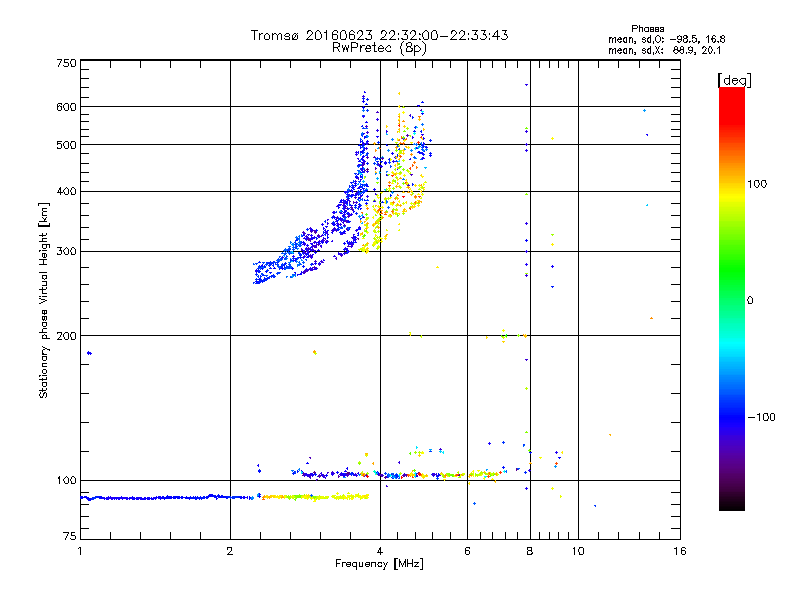Viewport: 800px width, 600px height.
Task: Click x-axis tick label '2'
Action: pos(230,551)
